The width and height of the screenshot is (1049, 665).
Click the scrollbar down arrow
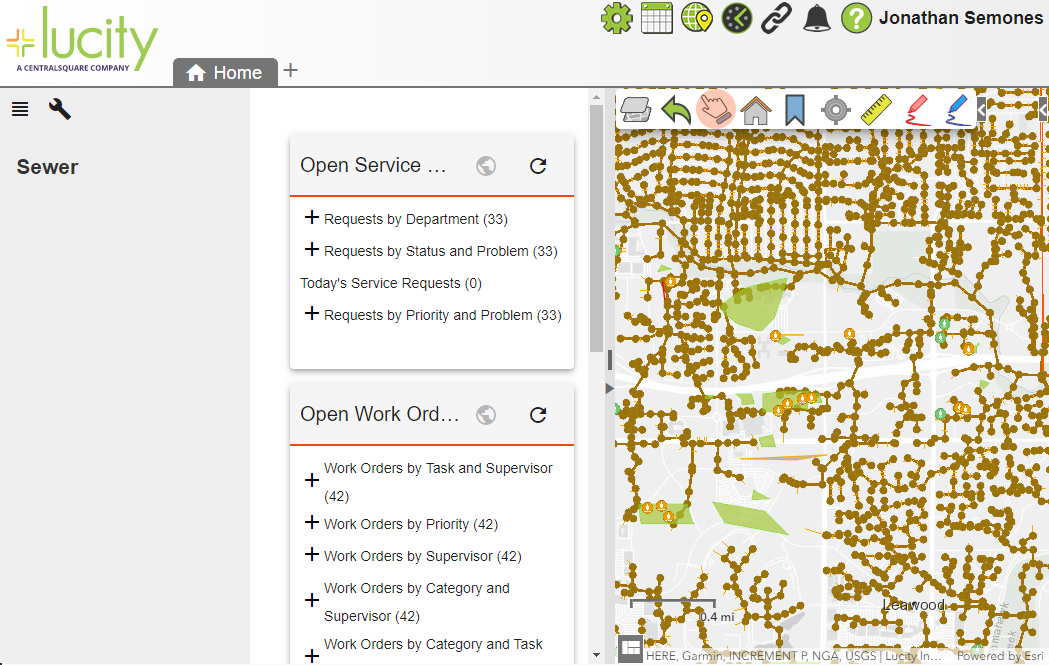[596, 655]
